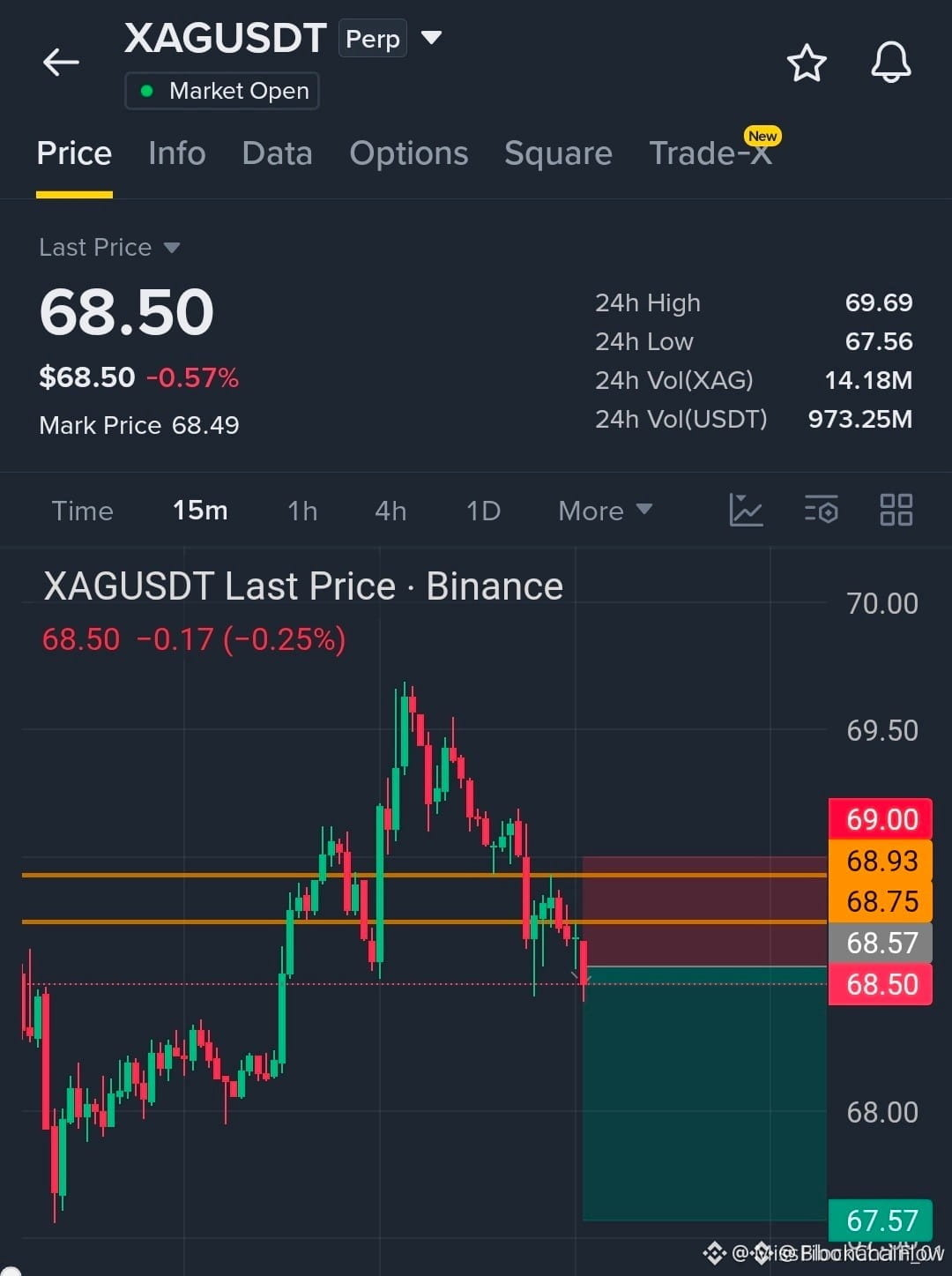
Task: Open the grid layout icon
Action: pos(896,510)
